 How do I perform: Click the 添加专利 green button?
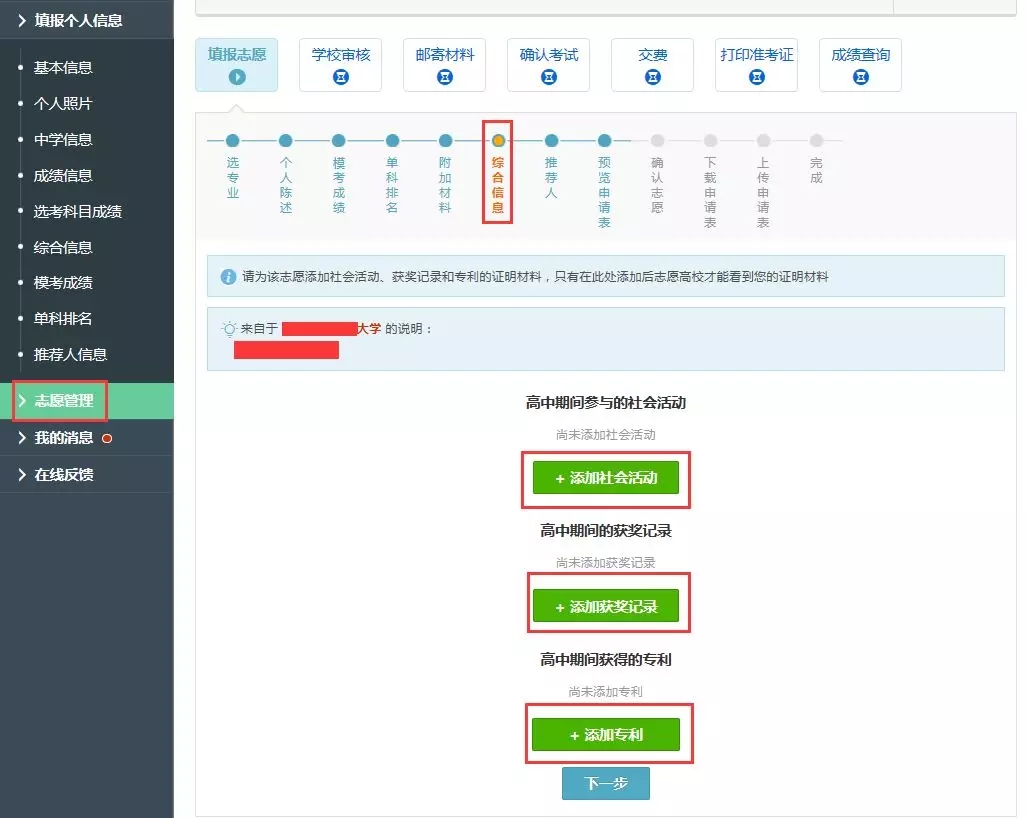click(605, 735)
